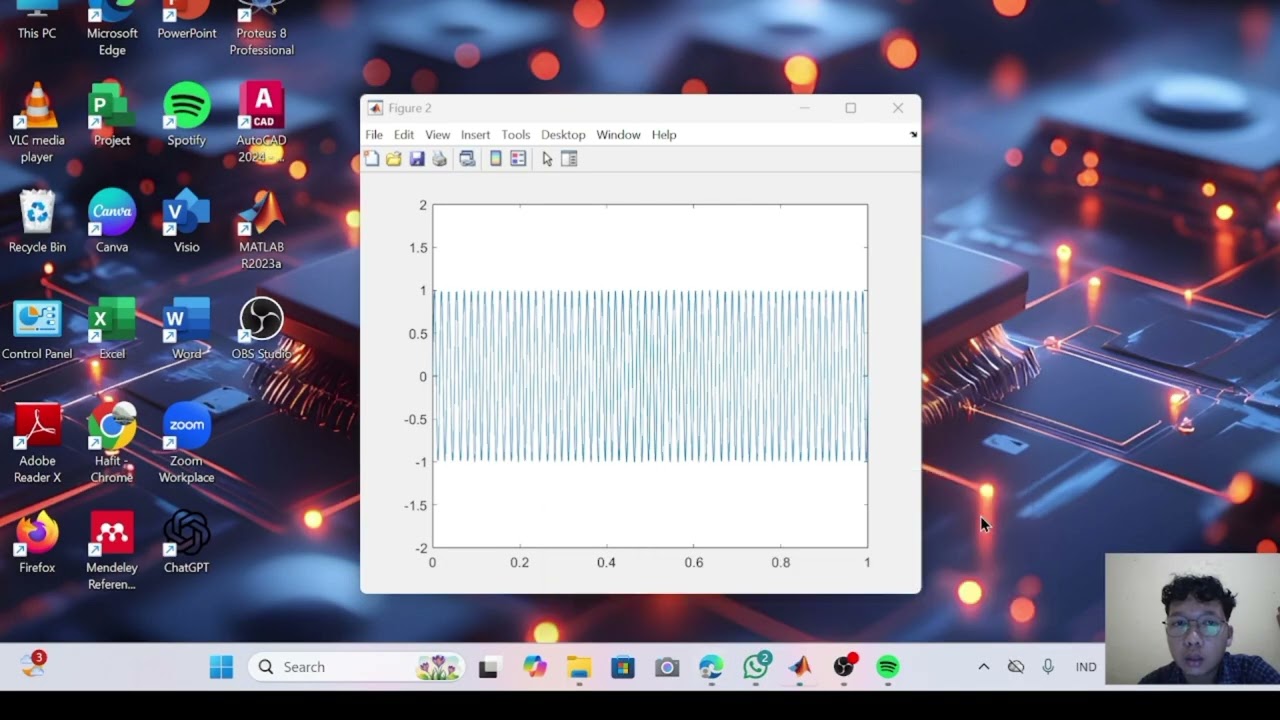1280x720 pixels.
Task: Open WhatsApp from the taskbar
Action: click(x=756, y=667)
